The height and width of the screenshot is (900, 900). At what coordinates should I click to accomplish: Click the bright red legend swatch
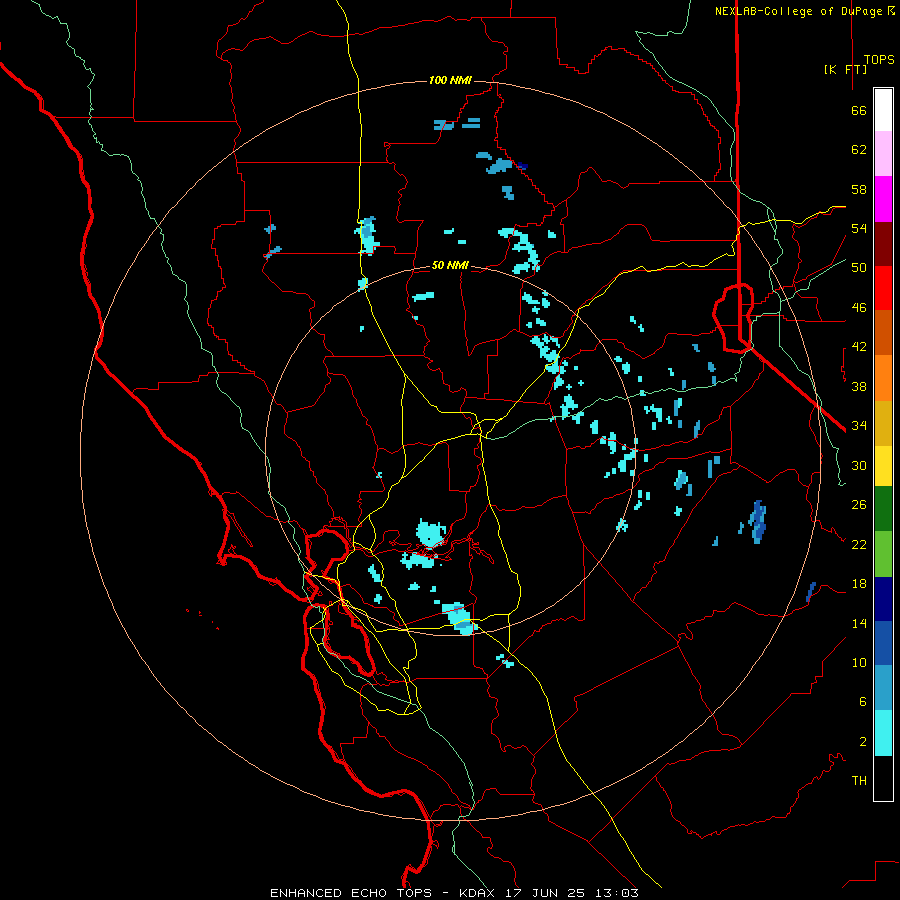click(883, 288)
